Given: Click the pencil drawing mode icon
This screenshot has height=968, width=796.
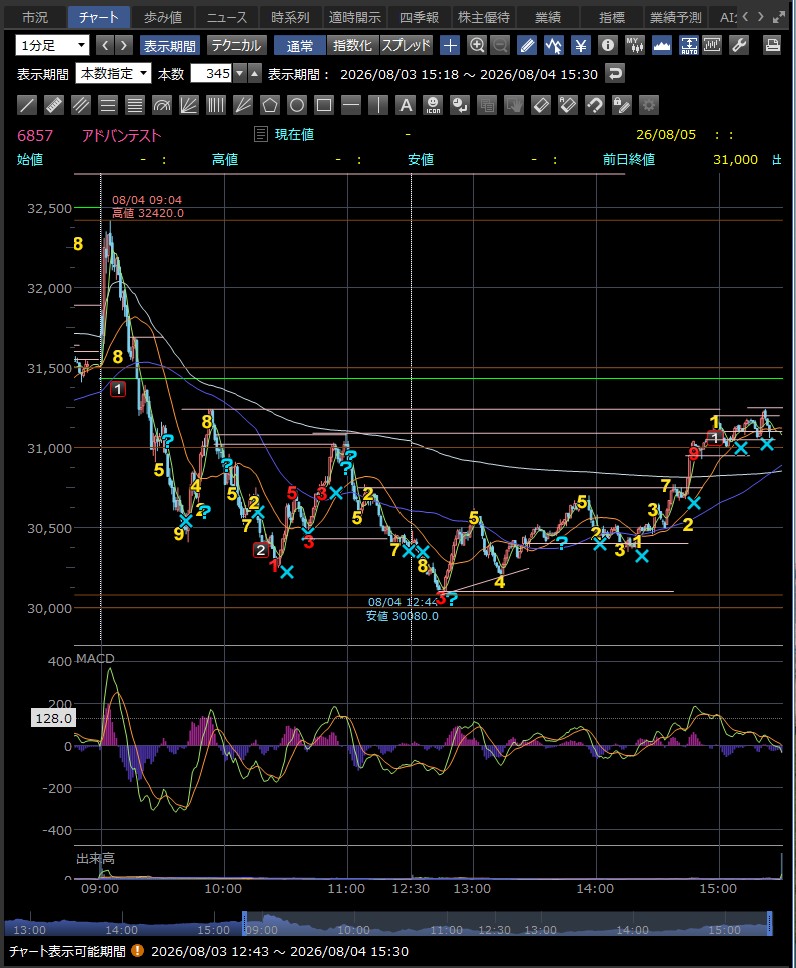Looking at the screenshot, I should [x=527, y=45].
